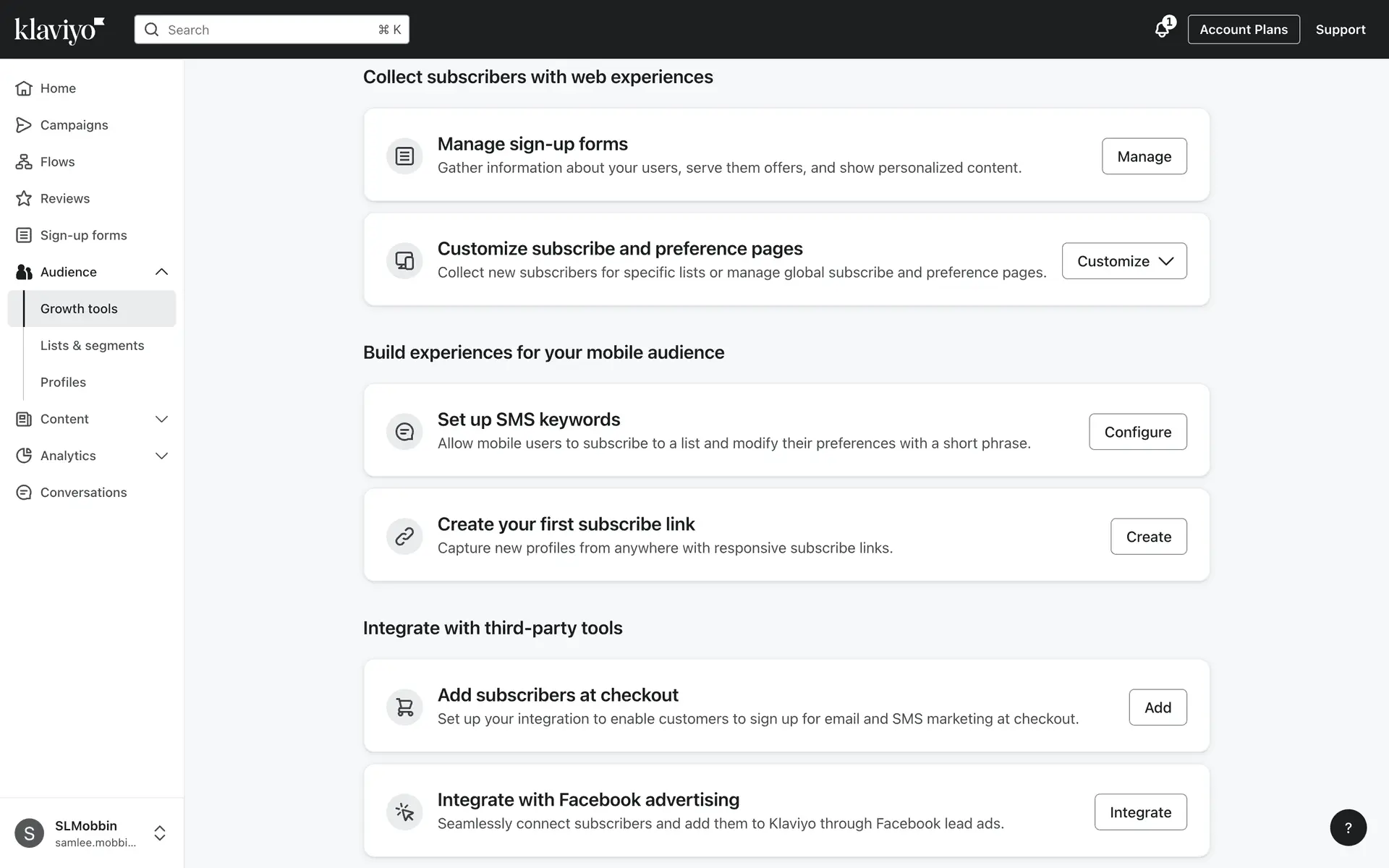Expand the Content section
Viewport: 1389px width, 868px height.
click(x=161, y=419)
